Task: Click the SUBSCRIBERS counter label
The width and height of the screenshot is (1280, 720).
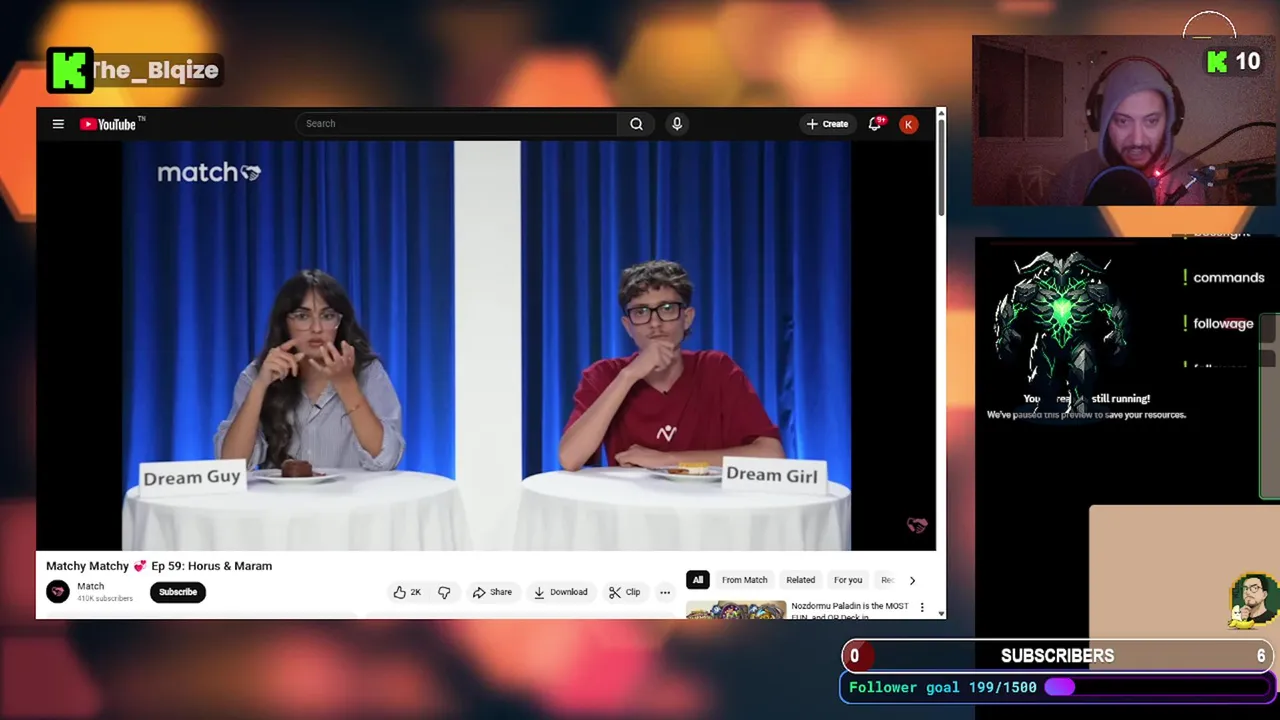Action: click(x=1057, y=656)
